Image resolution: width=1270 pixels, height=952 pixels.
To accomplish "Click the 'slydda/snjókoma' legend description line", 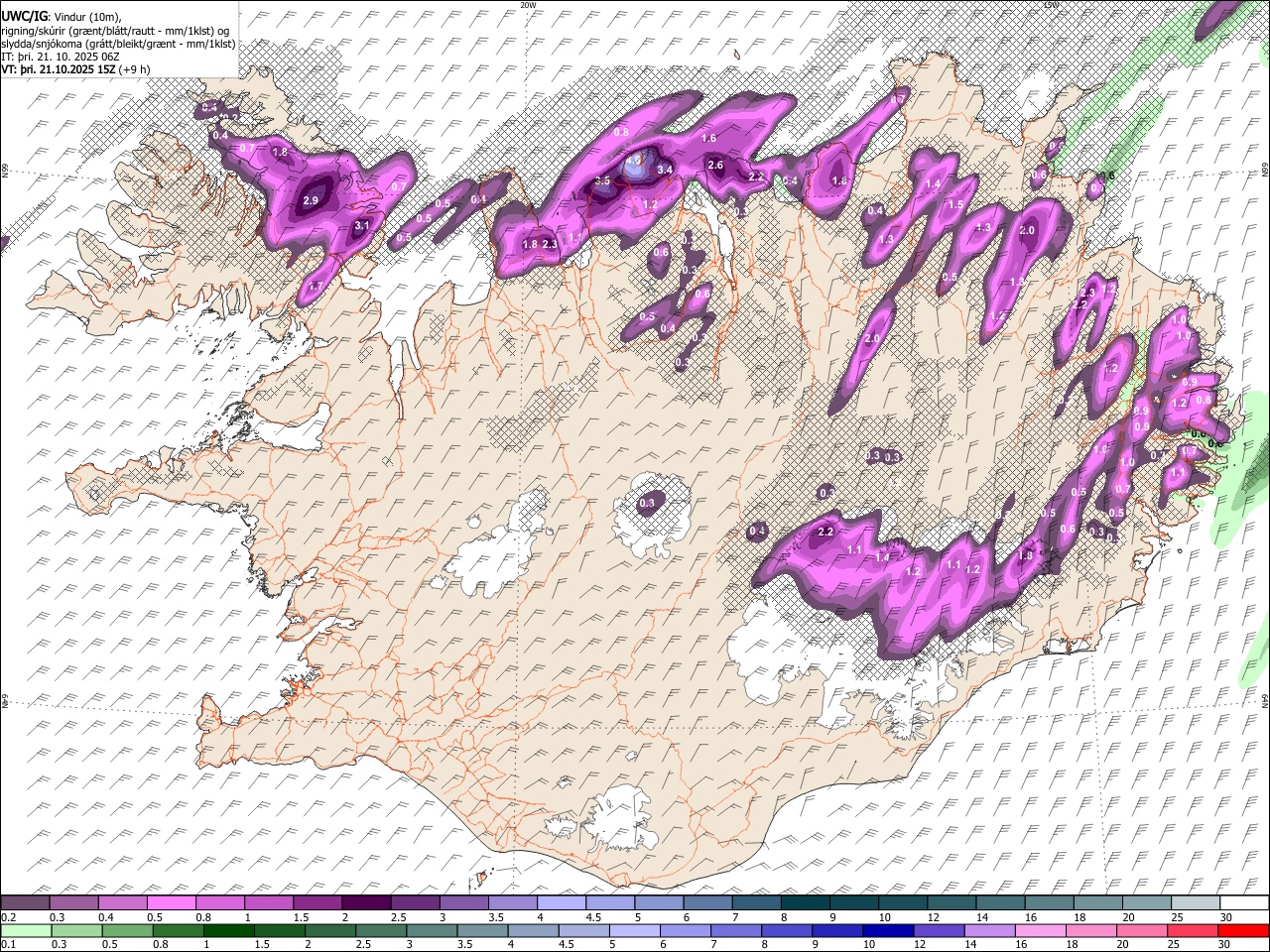I will click(118, 43).
